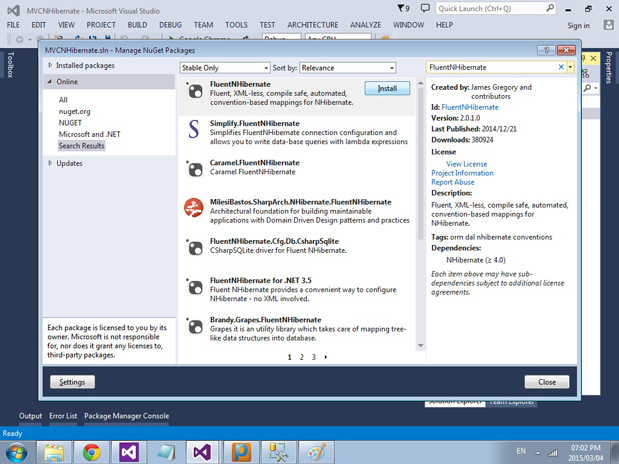Go to results page 3

point(314,357)
